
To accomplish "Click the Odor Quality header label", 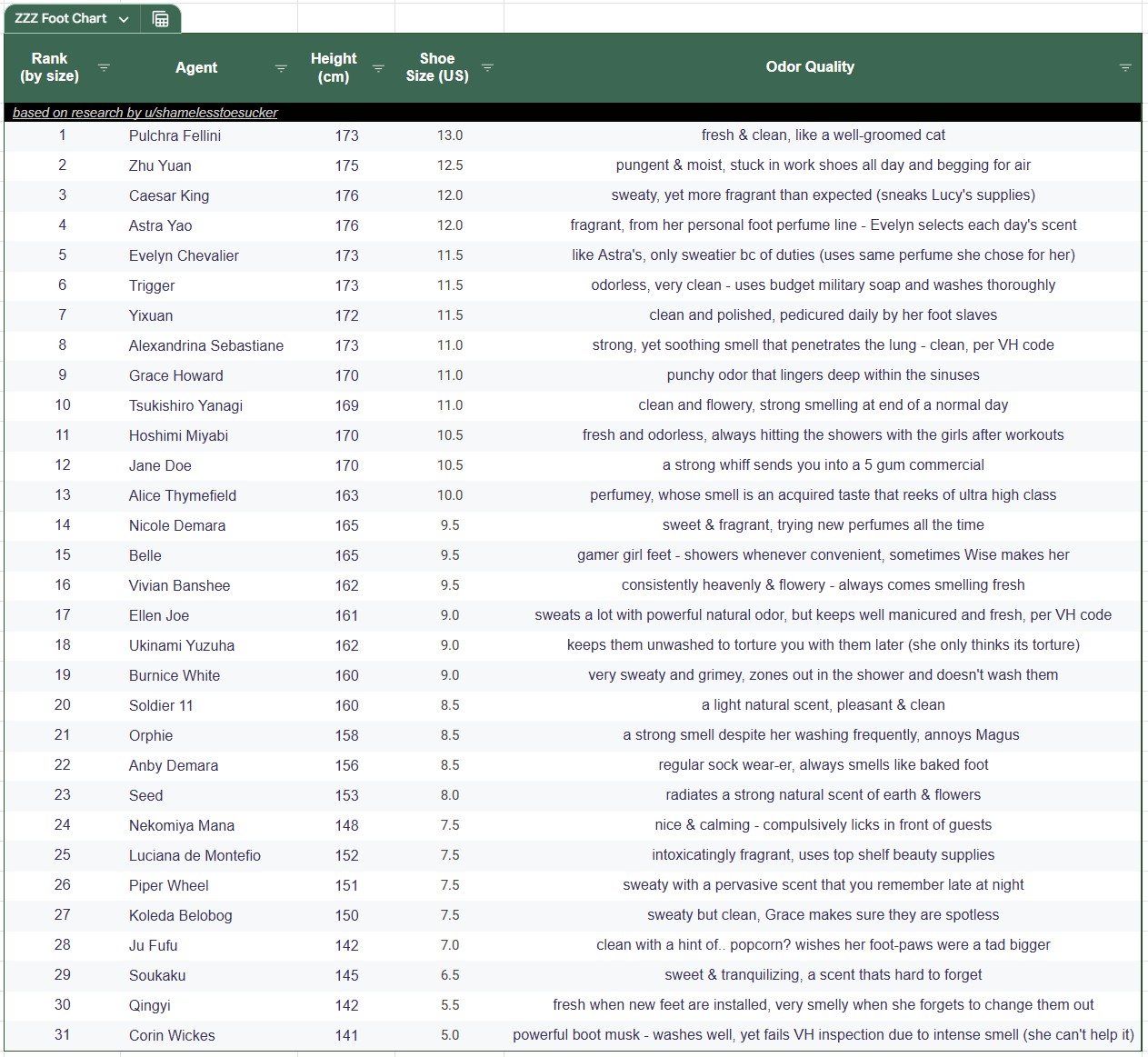I will (809, 66).
